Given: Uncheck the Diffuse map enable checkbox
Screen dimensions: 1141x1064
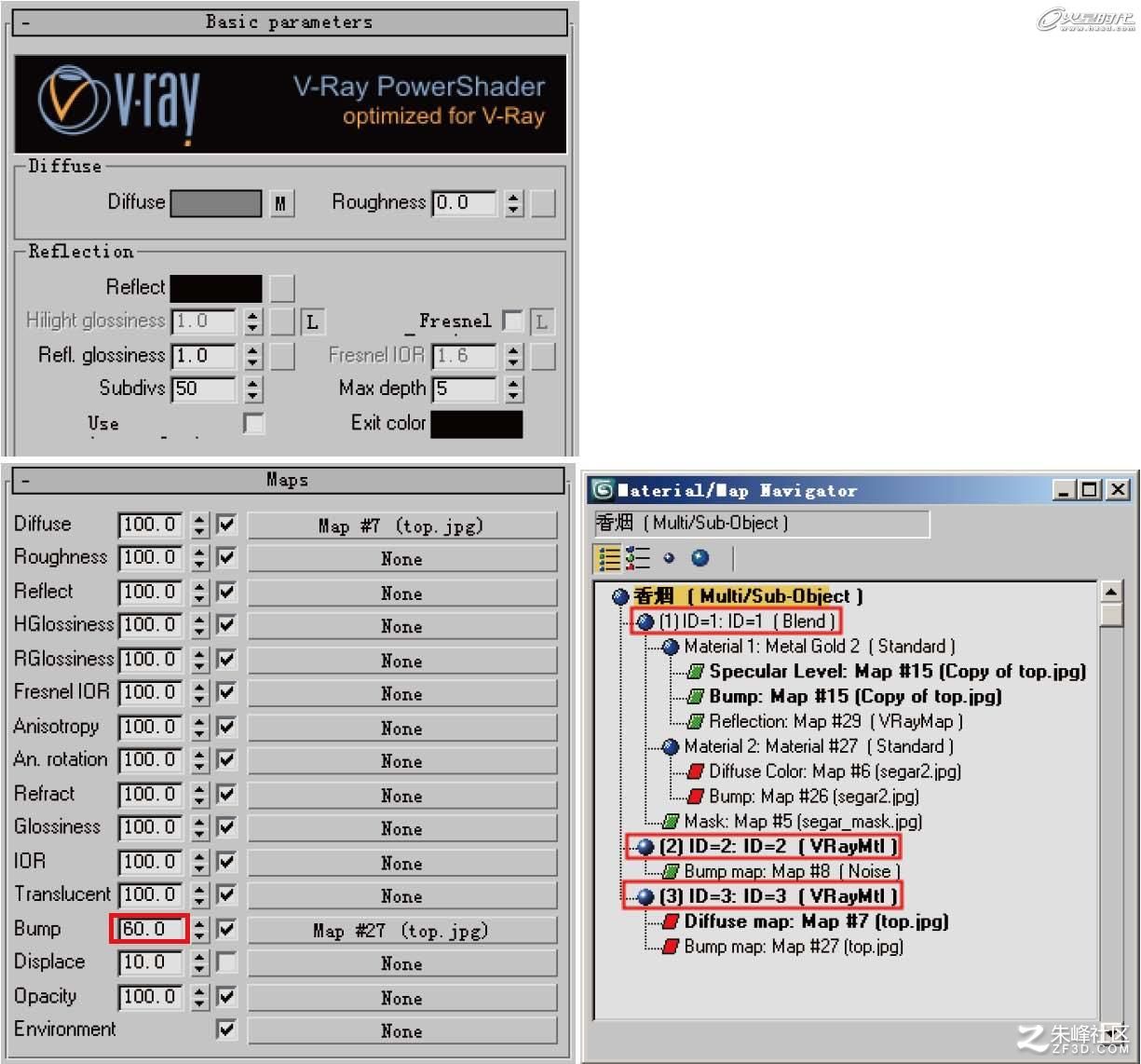Looking at the screenshot, I should tap(226, 525).
